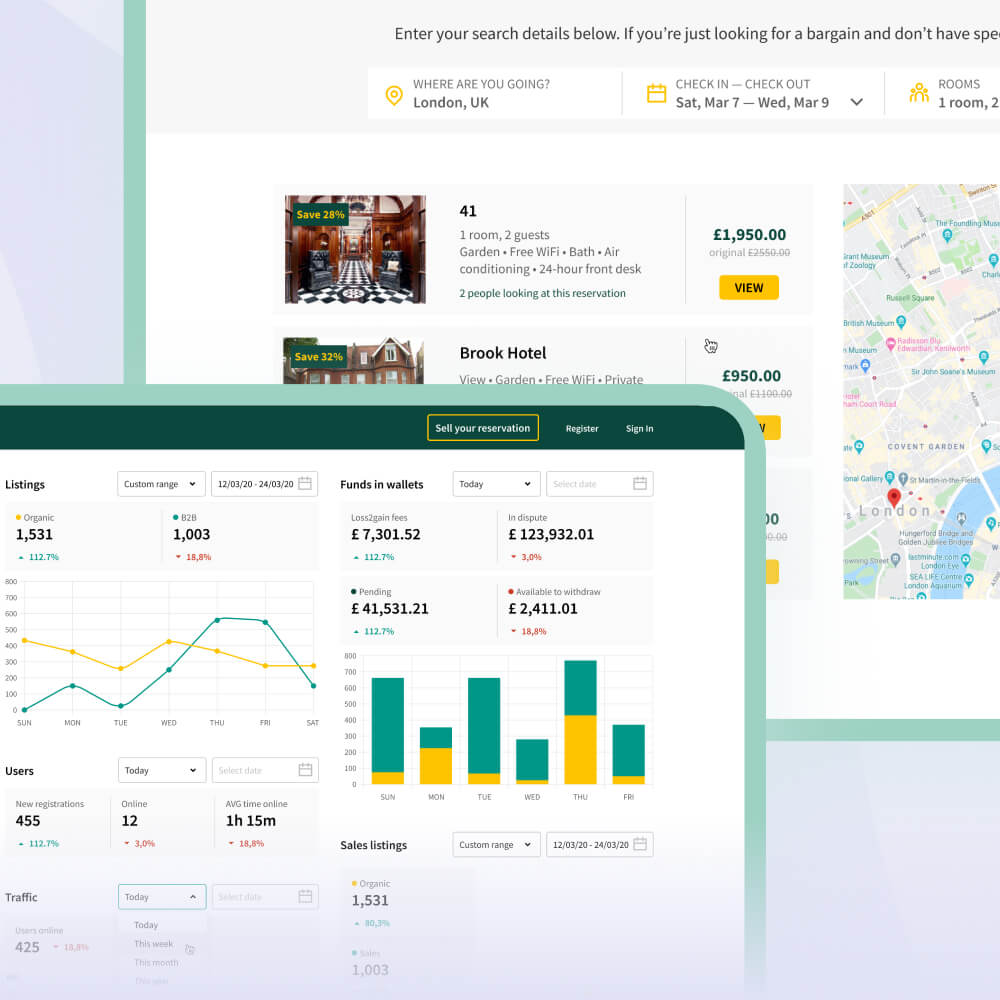Viewport: 1000px width, 1000px height.
Task: Click Sales listings 12/03/20 - 24/03/20 date field
Action: 599,844
